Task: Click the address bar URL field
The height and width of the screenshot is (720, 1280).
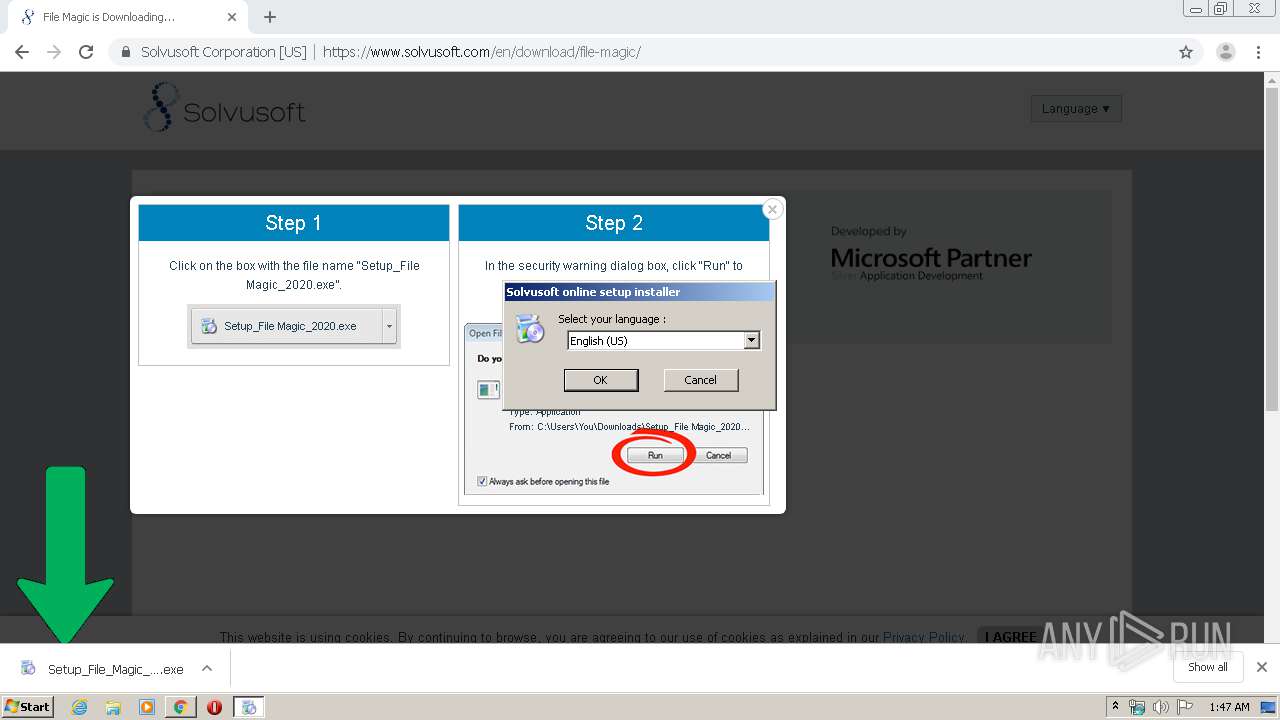Action: point(480,52)
